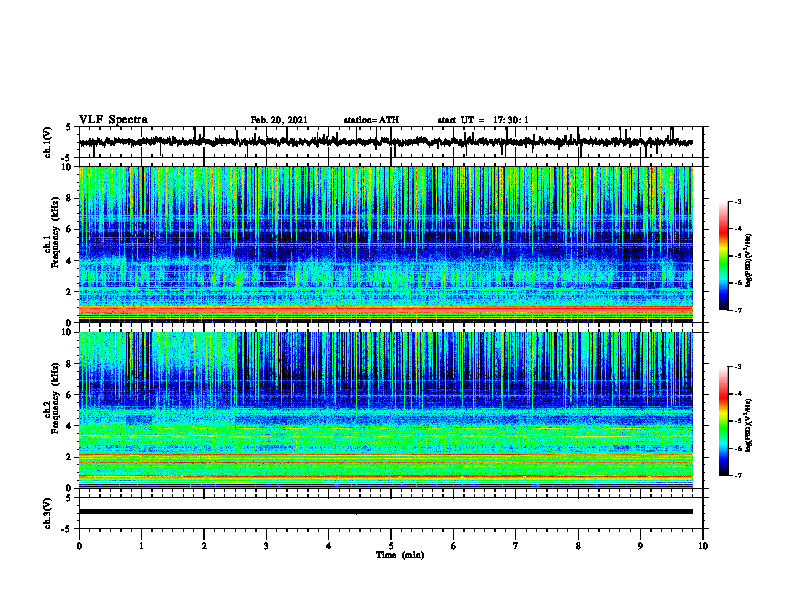Click time axis tick label "6"
Image resolution: width=792 pixels, height=612 pixels.
click(454, 546)
